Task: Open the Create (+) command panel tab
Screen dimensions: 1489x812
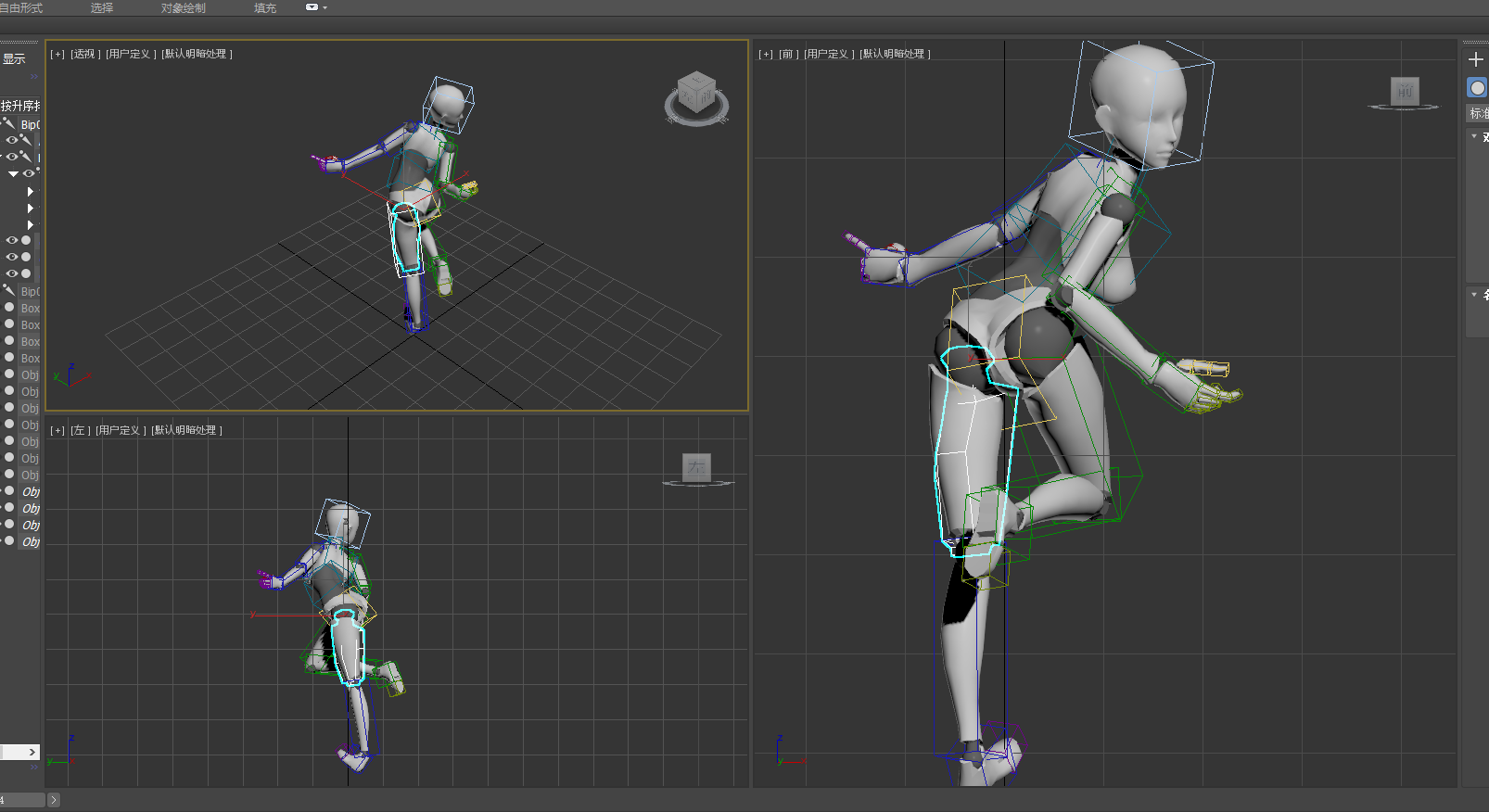Action: pyautogui.click(x=1476, y=60)
